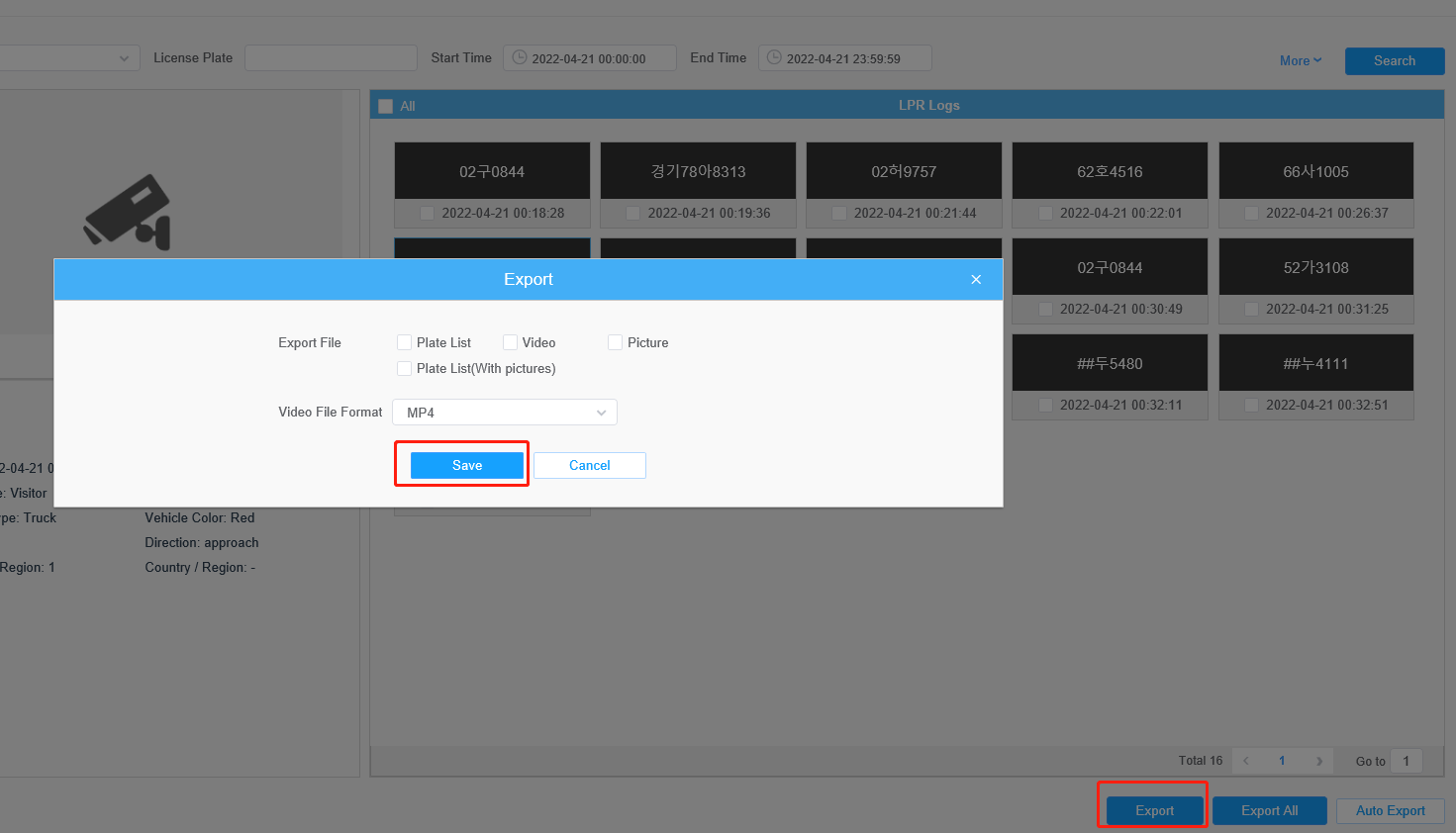Go to the next page arrow
This screenshot has width=1456, height=833.
coord(1319,761)
